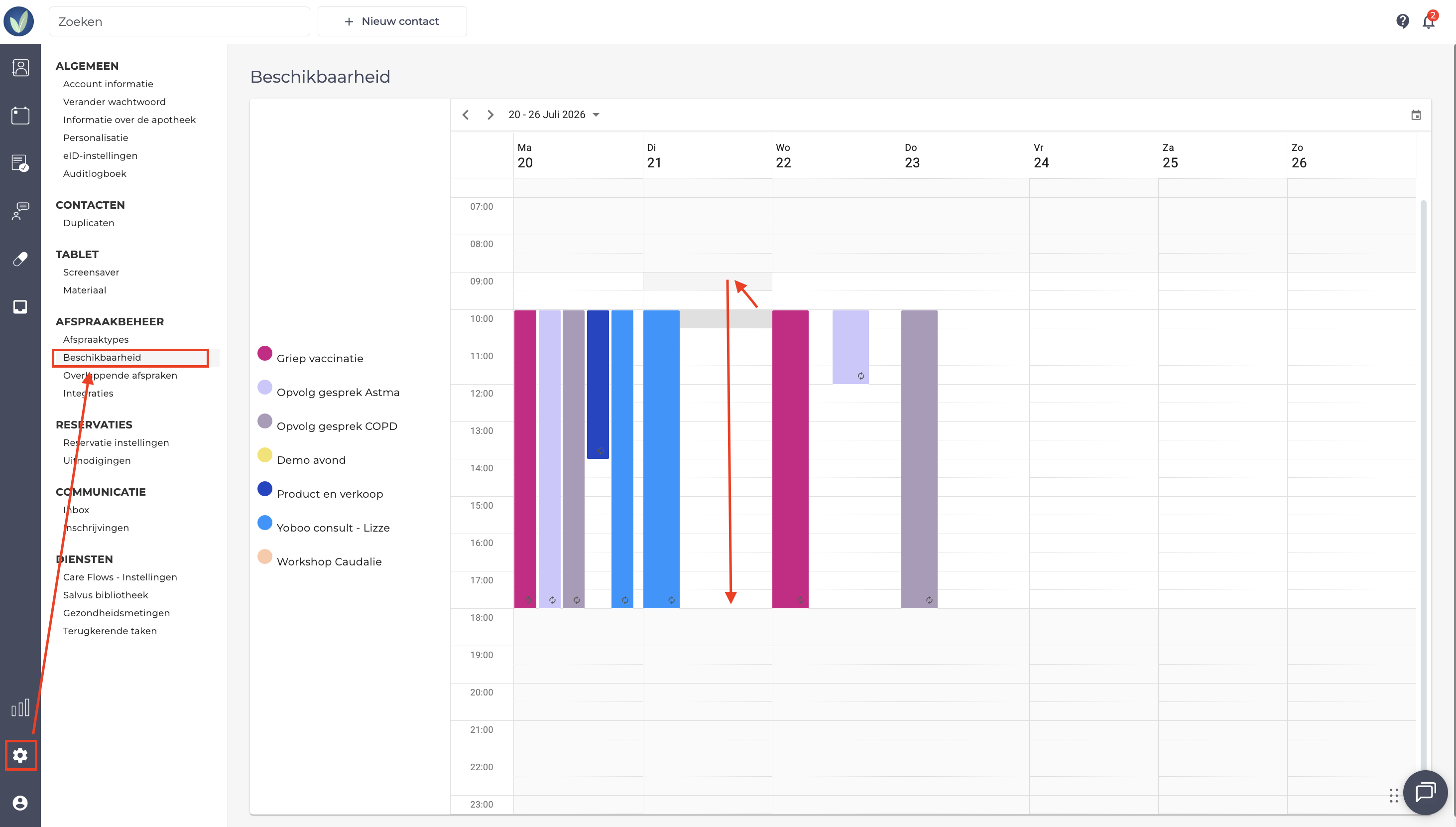Screen dimensions: 1456x827
Task: Select Overlappende afspraken menu item
Action: tap(121, 376)
